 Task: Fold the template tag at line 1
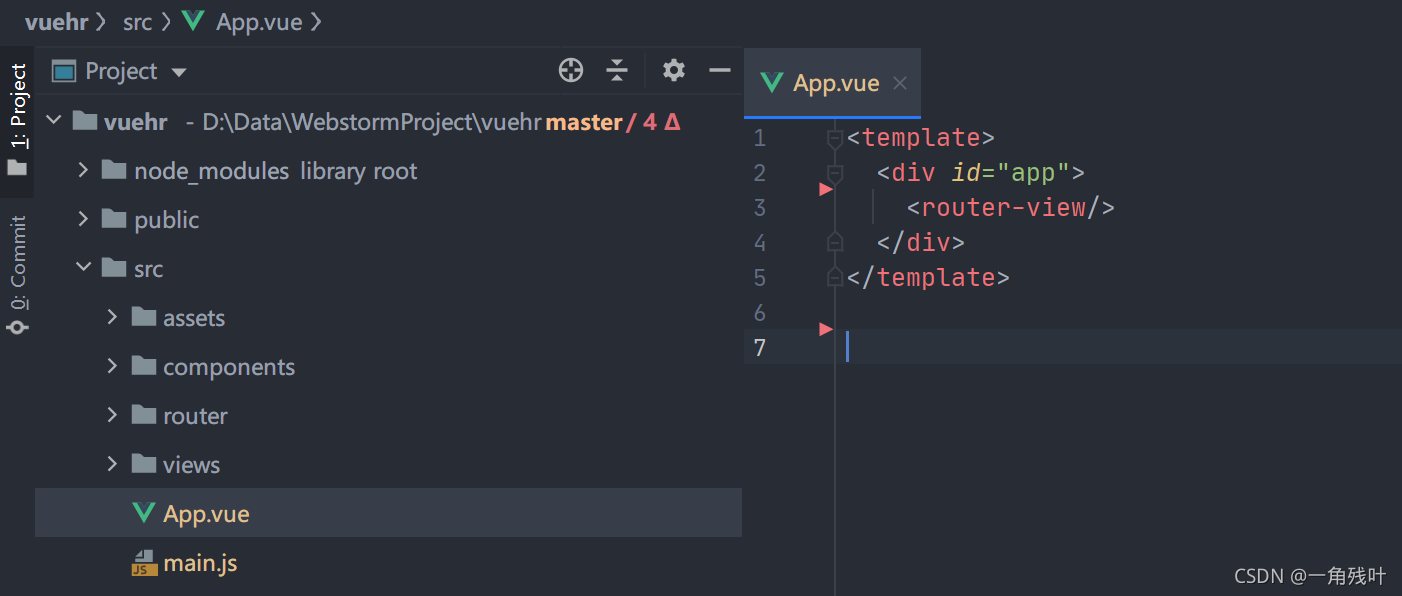point(835,138)
